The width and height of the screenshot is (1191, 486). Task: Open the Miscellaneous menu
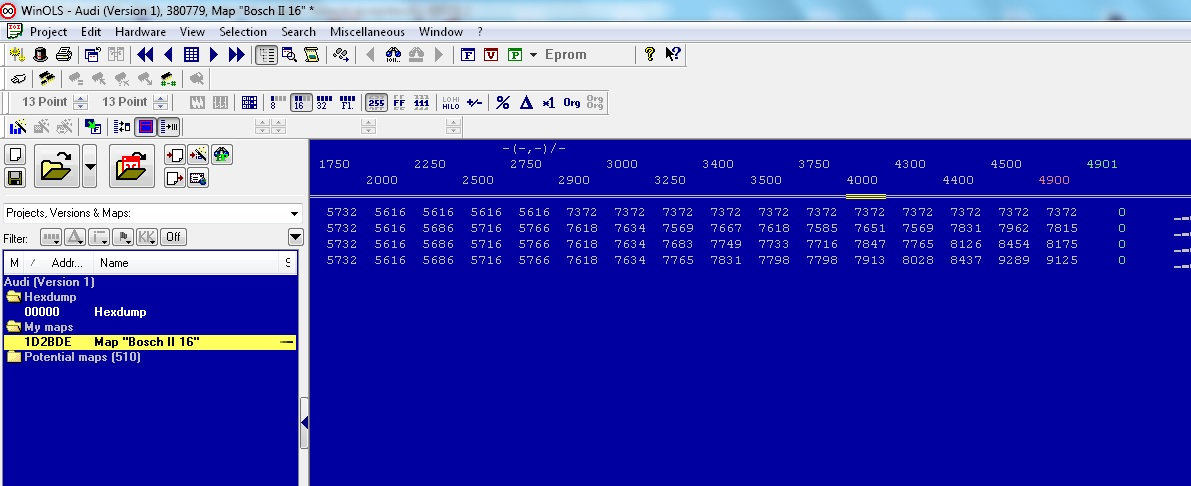point(367,32)
